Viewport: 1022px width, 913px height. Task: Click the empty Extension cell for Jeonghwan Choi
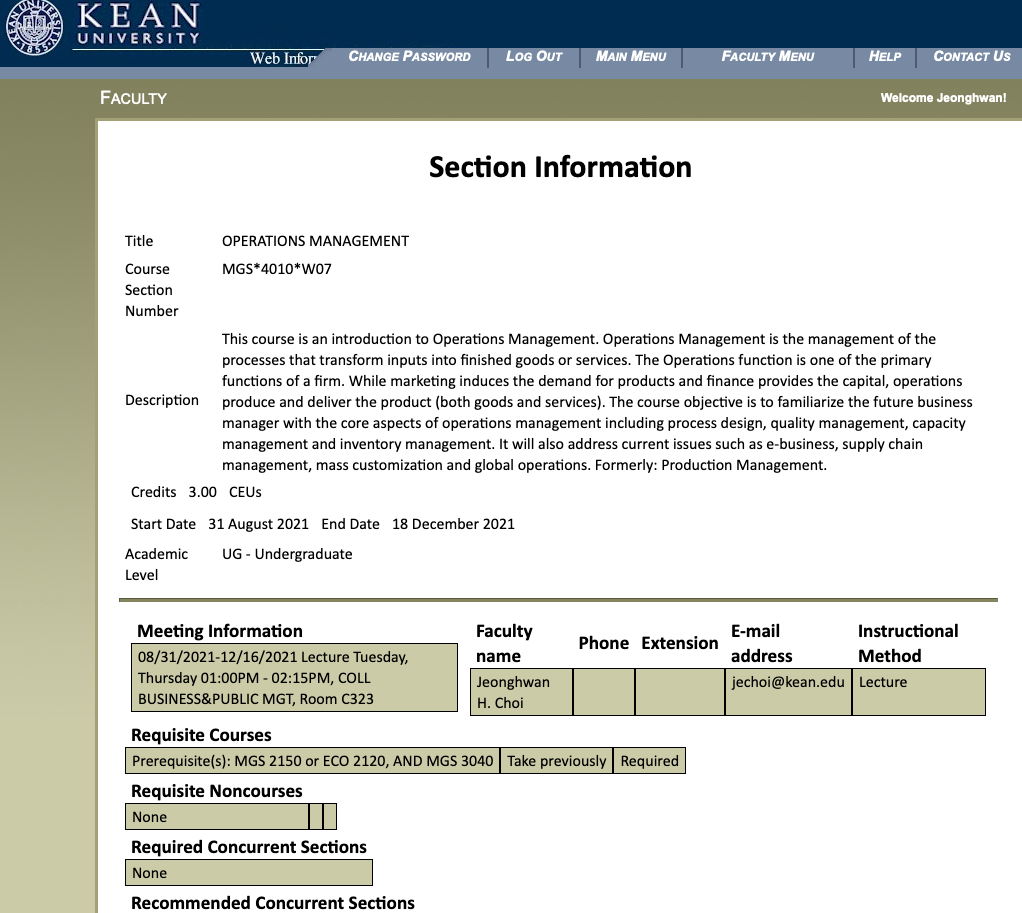(680, 692)
